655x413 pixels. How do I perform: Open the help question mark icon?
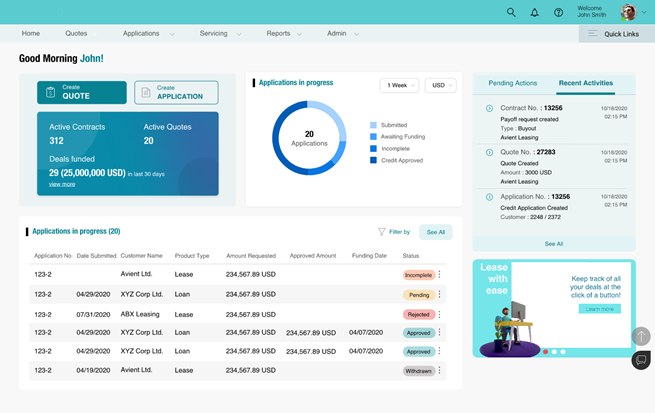559,12
